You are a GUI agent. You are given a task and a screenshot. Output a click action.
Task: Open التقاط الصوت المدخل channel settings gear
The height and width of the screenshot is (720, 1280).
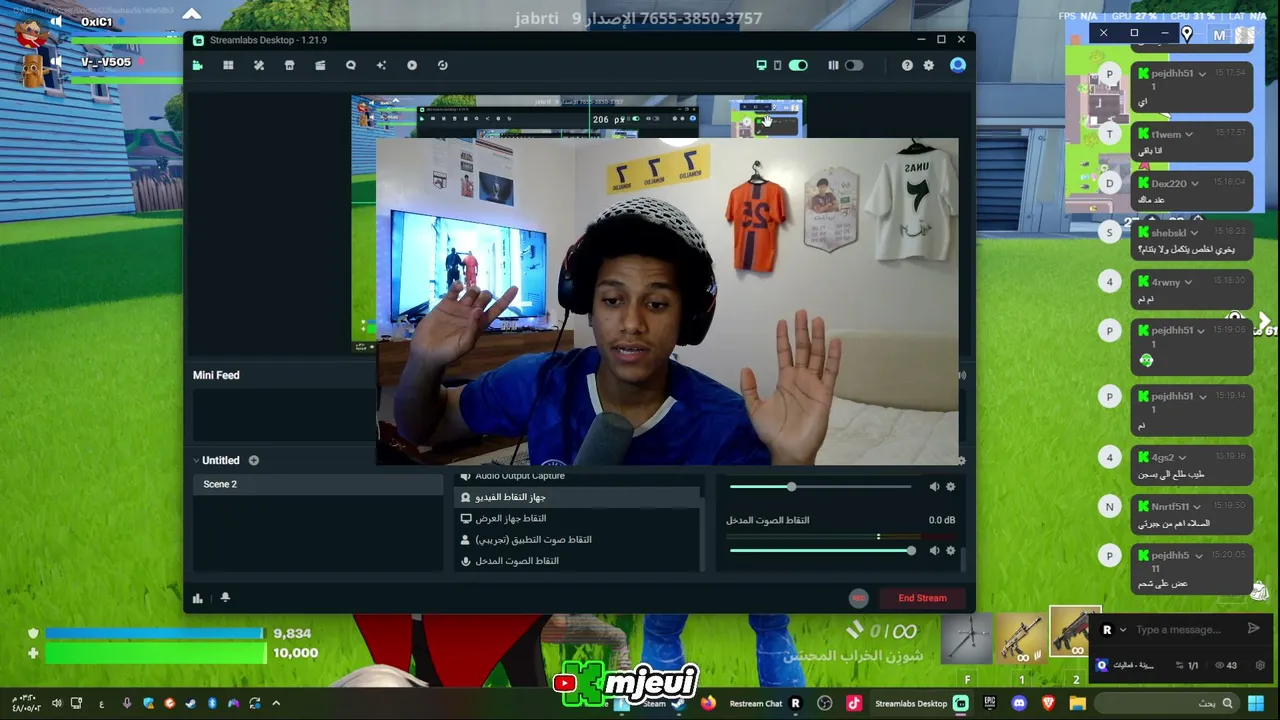951,550
